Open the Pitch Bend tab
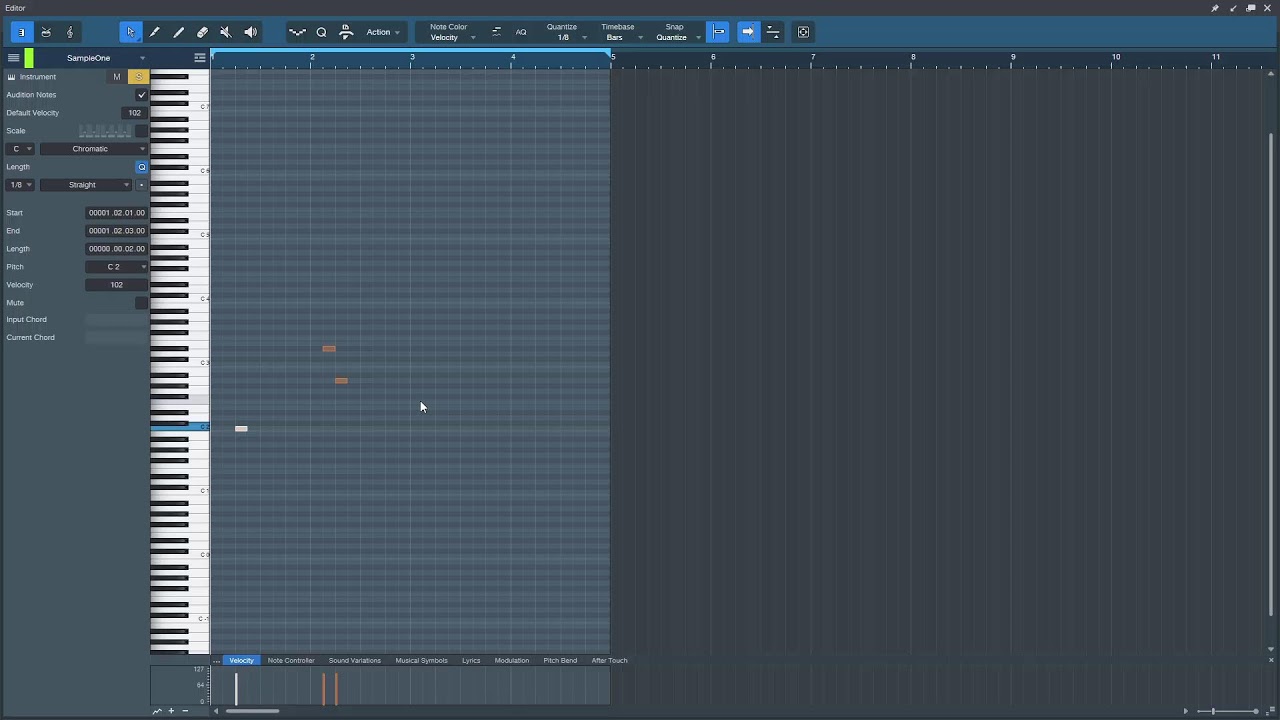The height and width of the screenshot is (720, 1280). [560, 660]
